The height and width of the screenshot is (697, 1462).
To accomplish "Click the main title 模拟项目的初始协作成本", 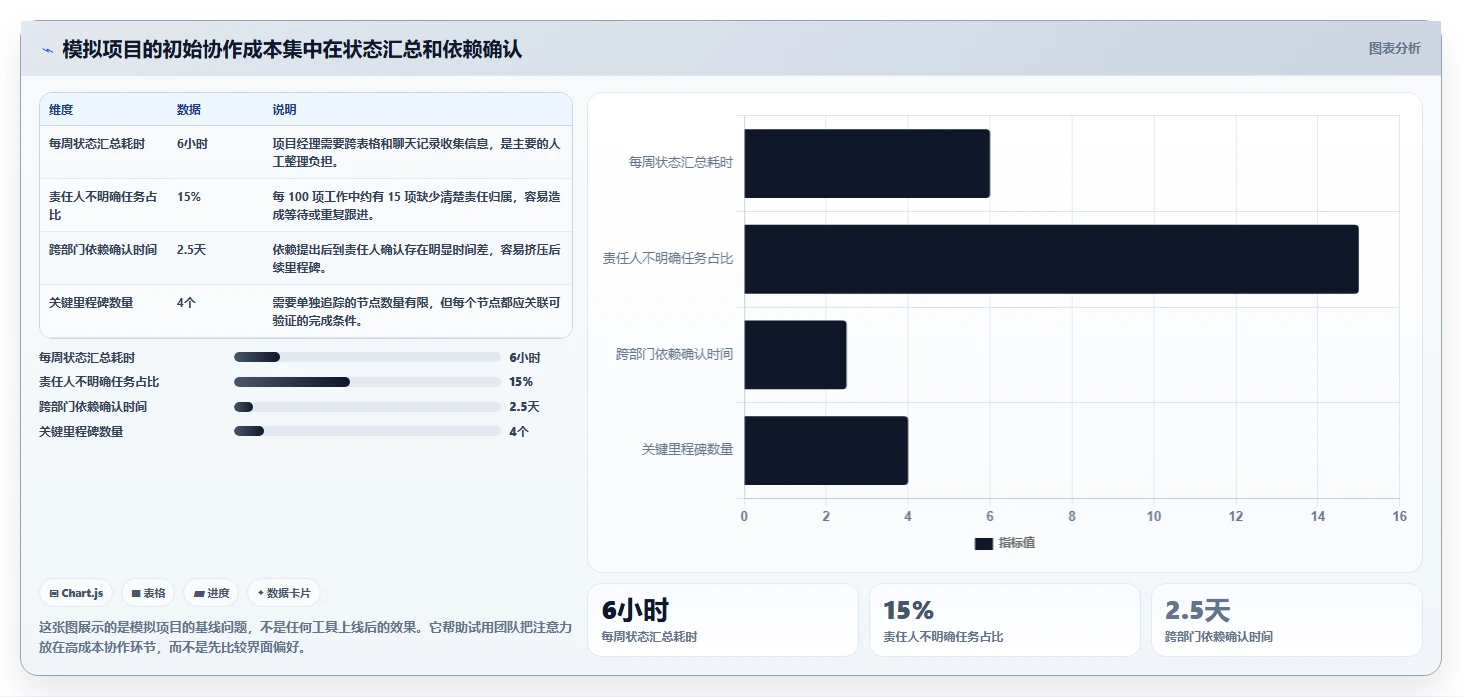I will pos(292,50).
